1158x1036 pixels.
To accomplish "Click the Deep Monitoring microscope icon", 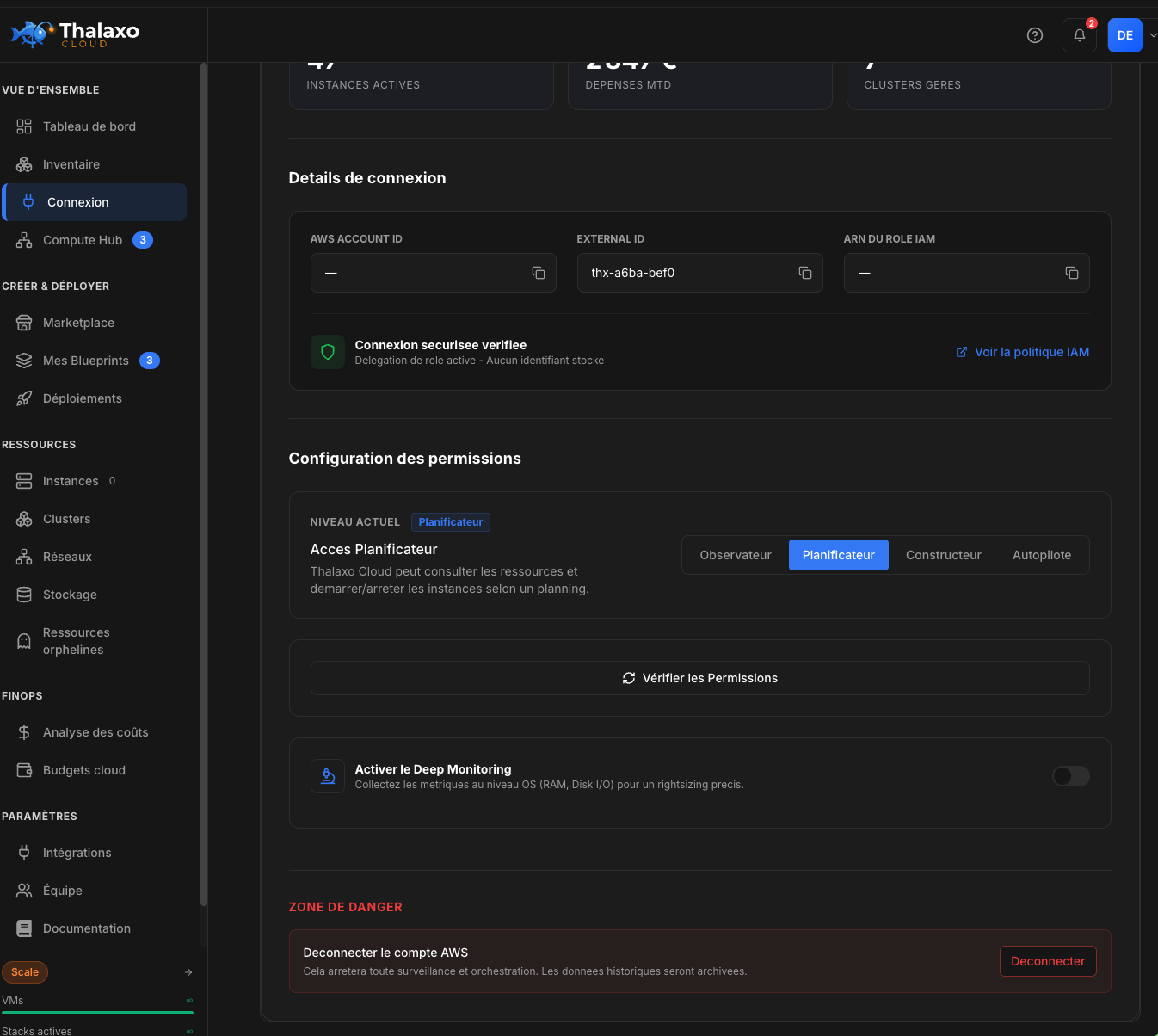I will pos(328,776).
